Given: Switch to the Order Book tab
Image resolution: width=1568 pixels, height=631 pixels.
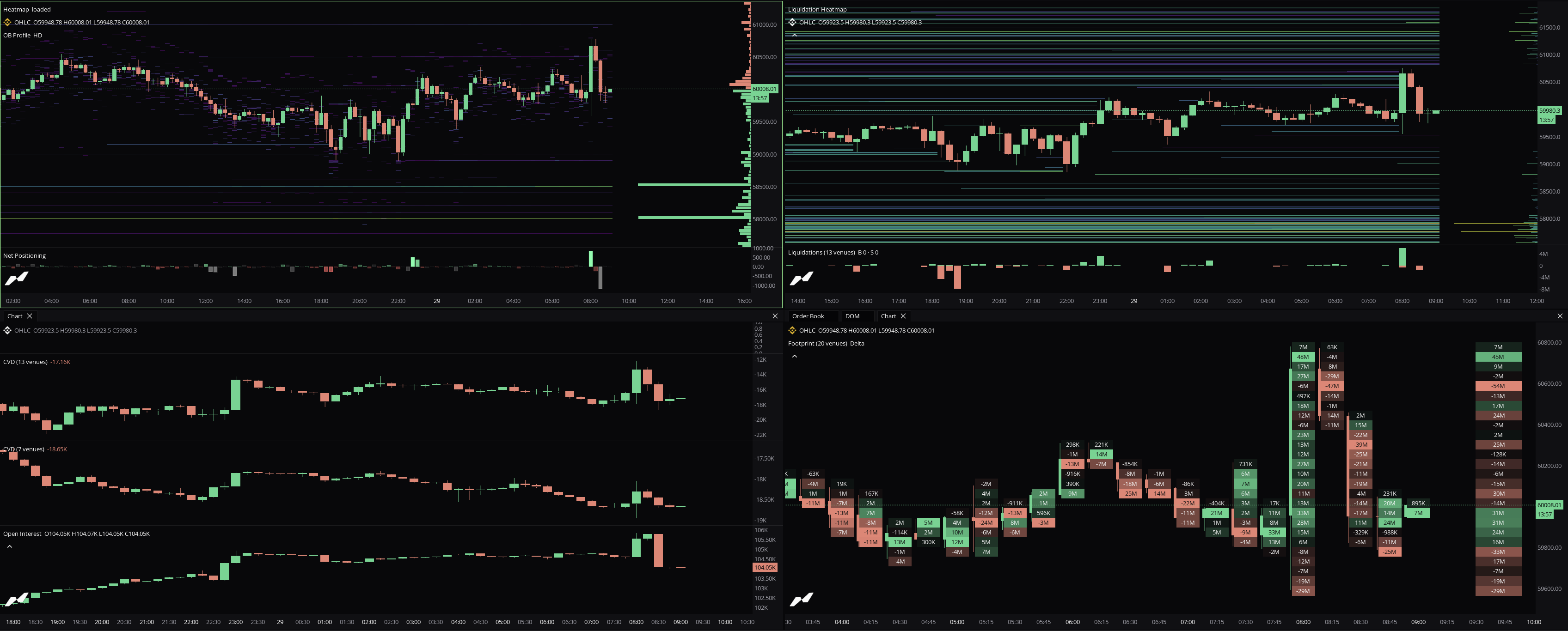Looking at the screenshot, I should pos(808,316).
